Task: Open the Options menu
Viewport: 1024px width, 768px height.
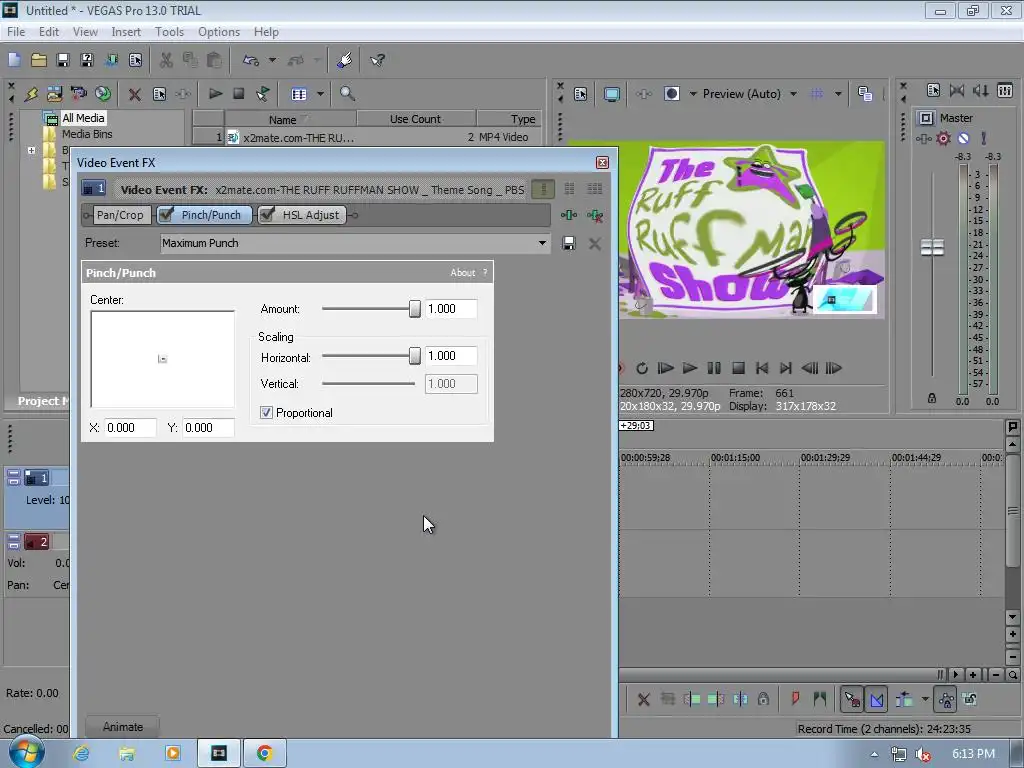Action: pyautogui.click(x=219, y=31)
